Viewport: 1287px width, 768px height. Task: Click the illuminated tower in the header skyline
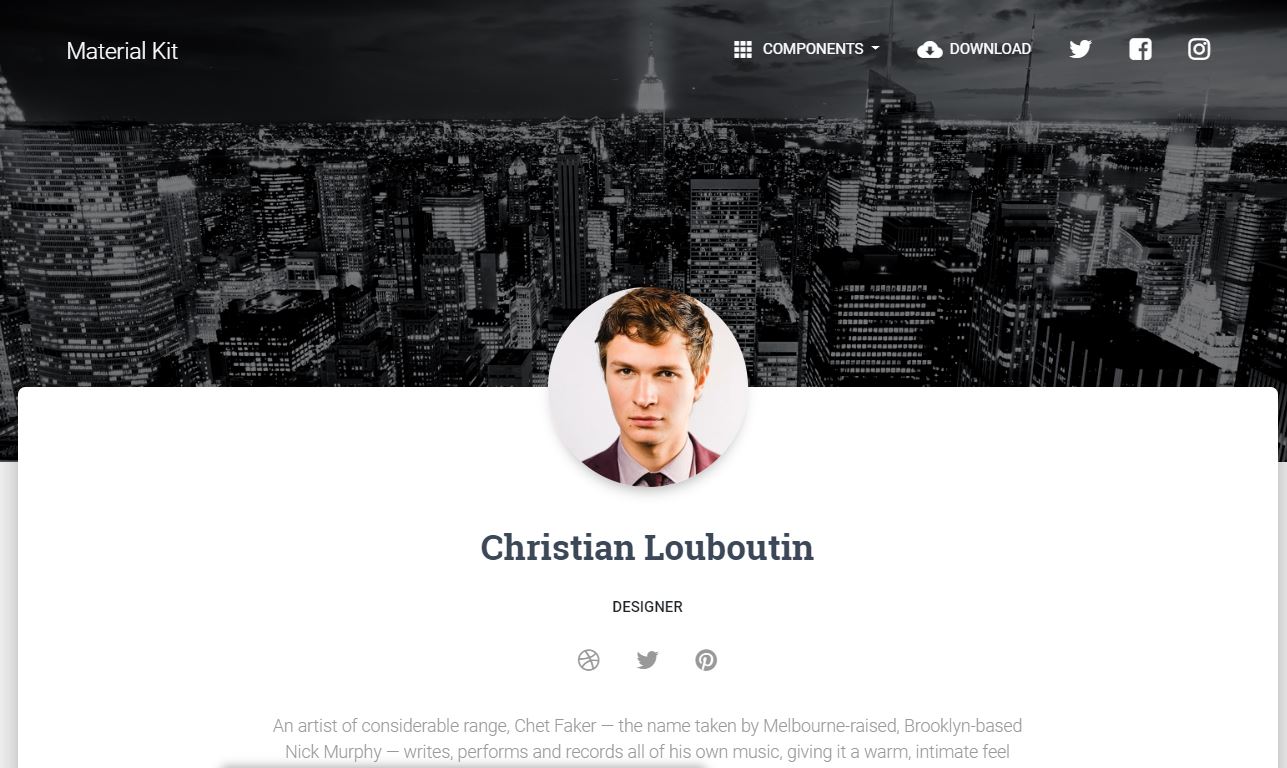pyautogui.click(x=651, y=80)
